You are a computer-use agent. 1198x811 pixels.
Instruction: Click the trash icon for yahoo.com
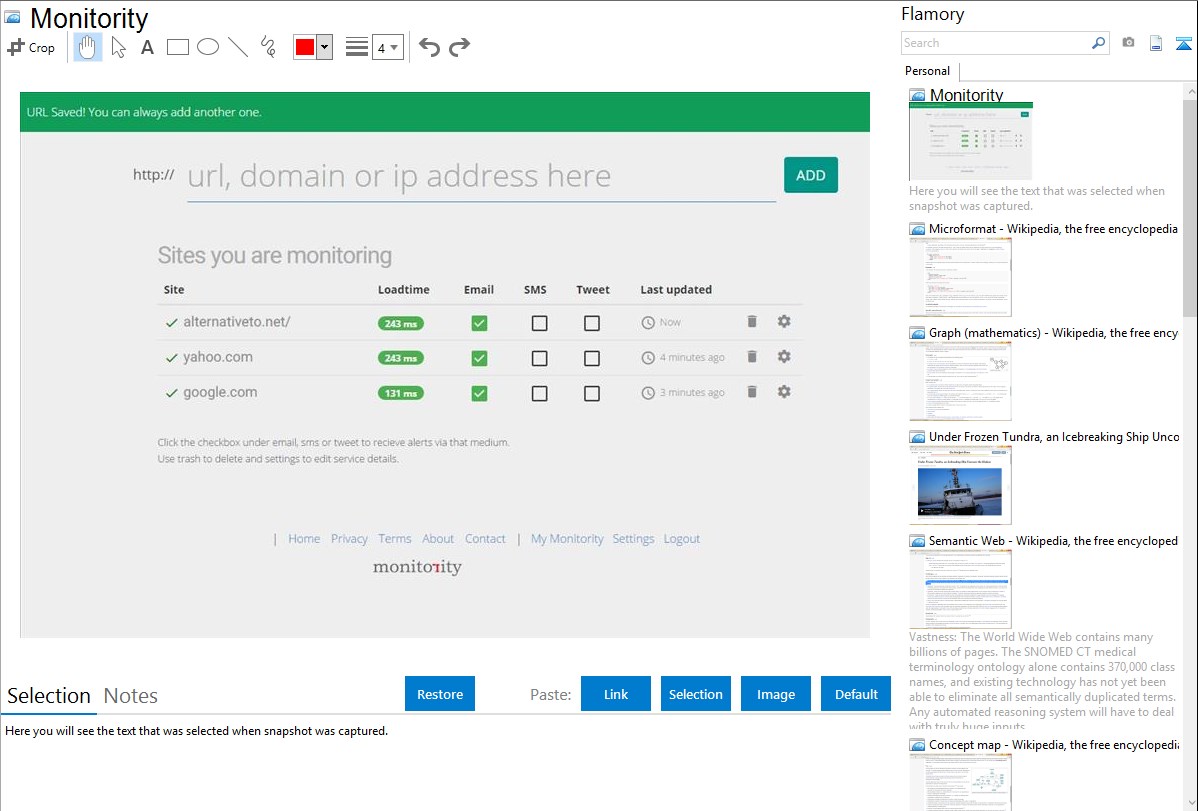click(752, 357)
